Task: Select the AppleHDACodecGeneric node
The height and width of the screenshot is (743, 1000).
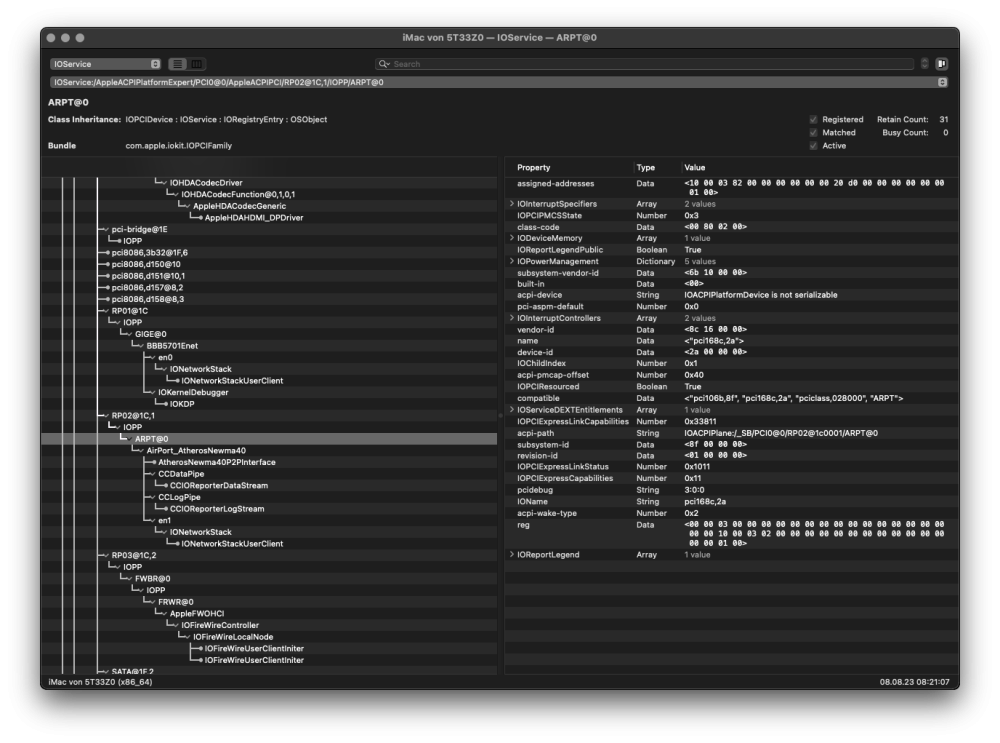Action: pos(240,206)
